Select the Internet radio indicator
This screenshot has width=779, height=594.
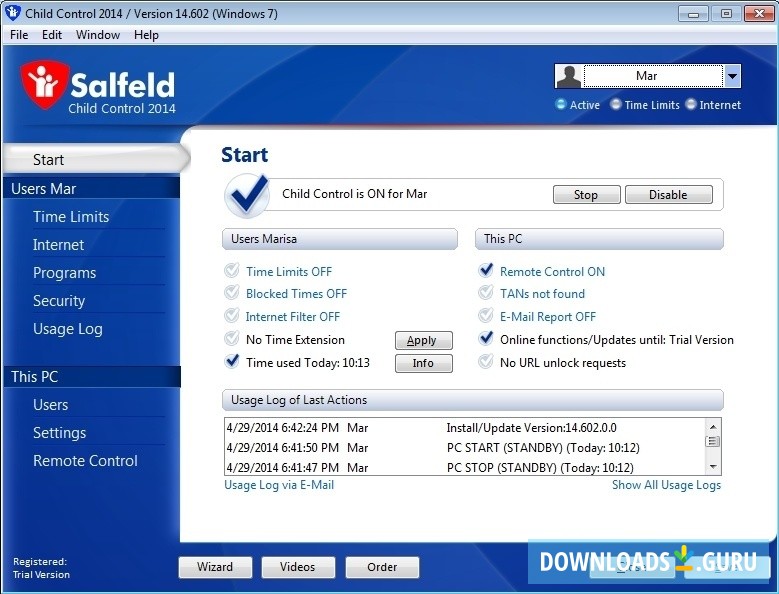tap(691, 104)
